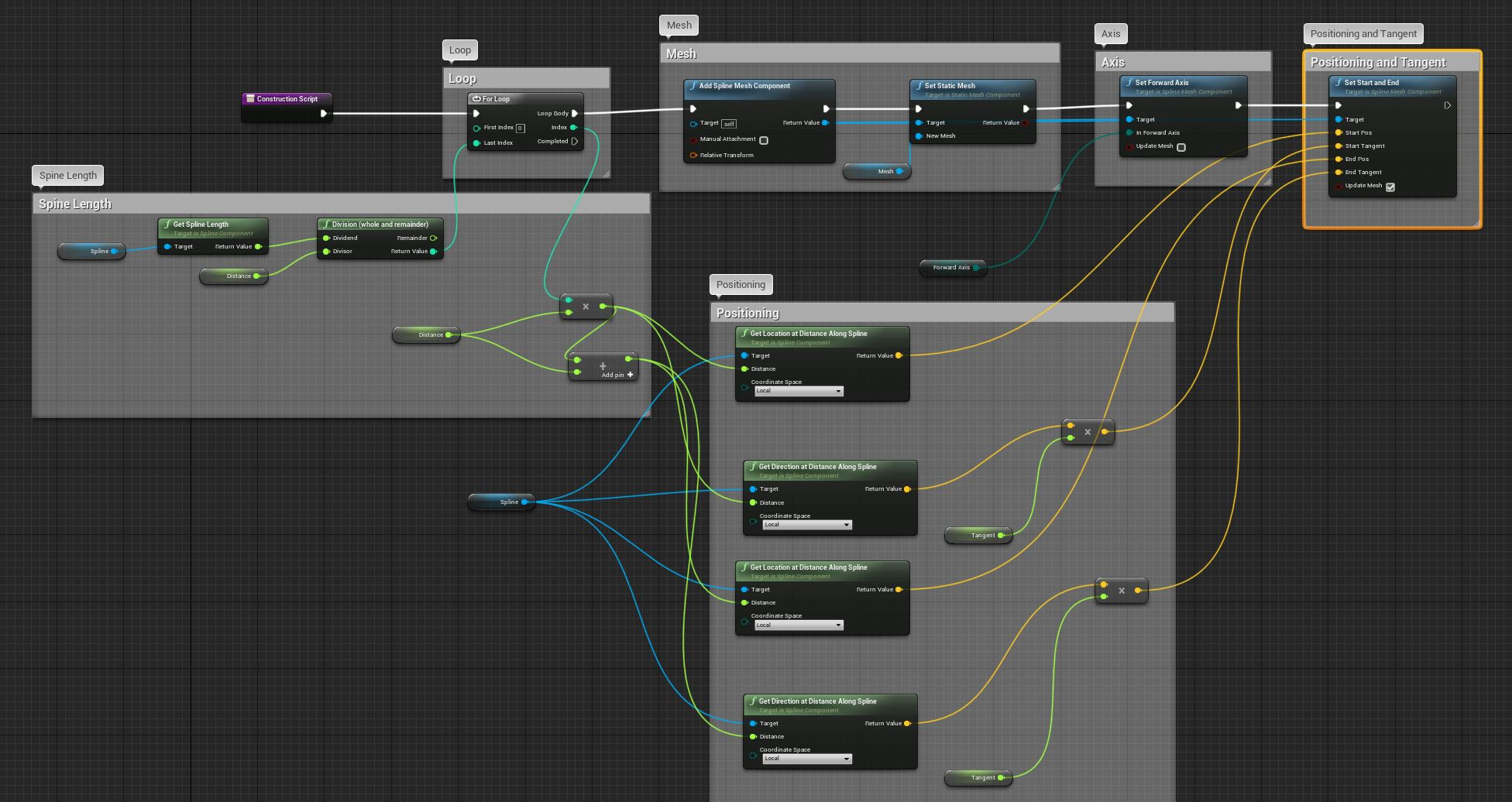
Task: Click the Add Spline Mesh Component exec input pin
Action: point(693,109)
